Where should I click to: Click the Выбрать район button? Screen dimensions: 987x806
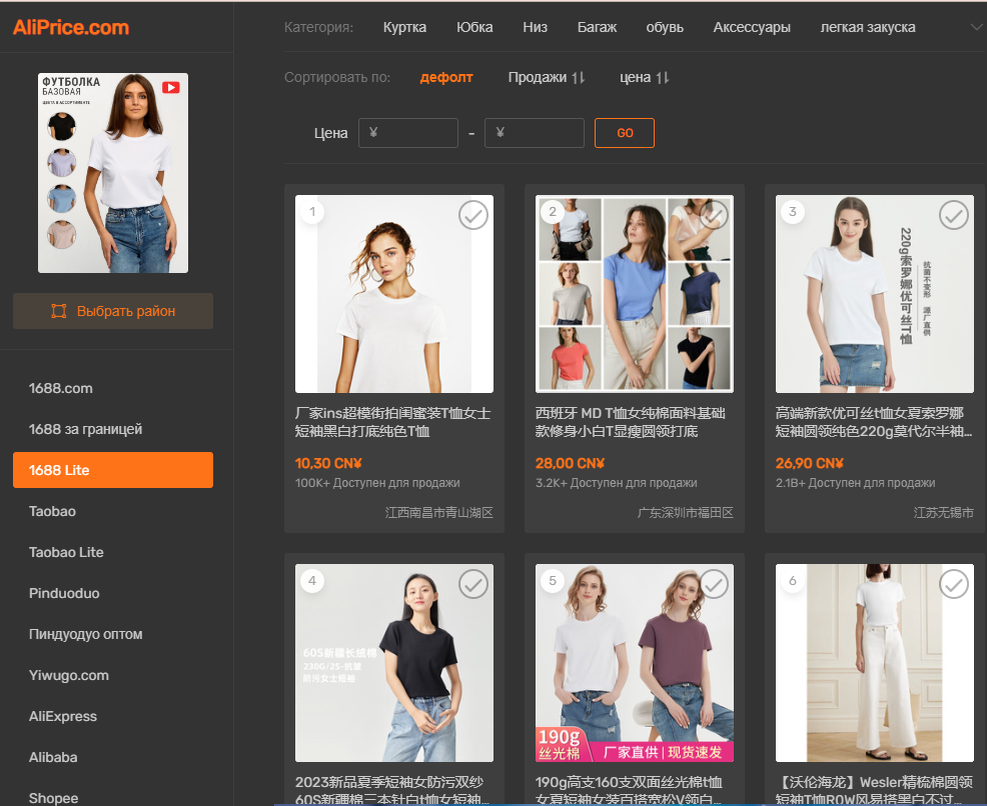(x=113, y=311)
